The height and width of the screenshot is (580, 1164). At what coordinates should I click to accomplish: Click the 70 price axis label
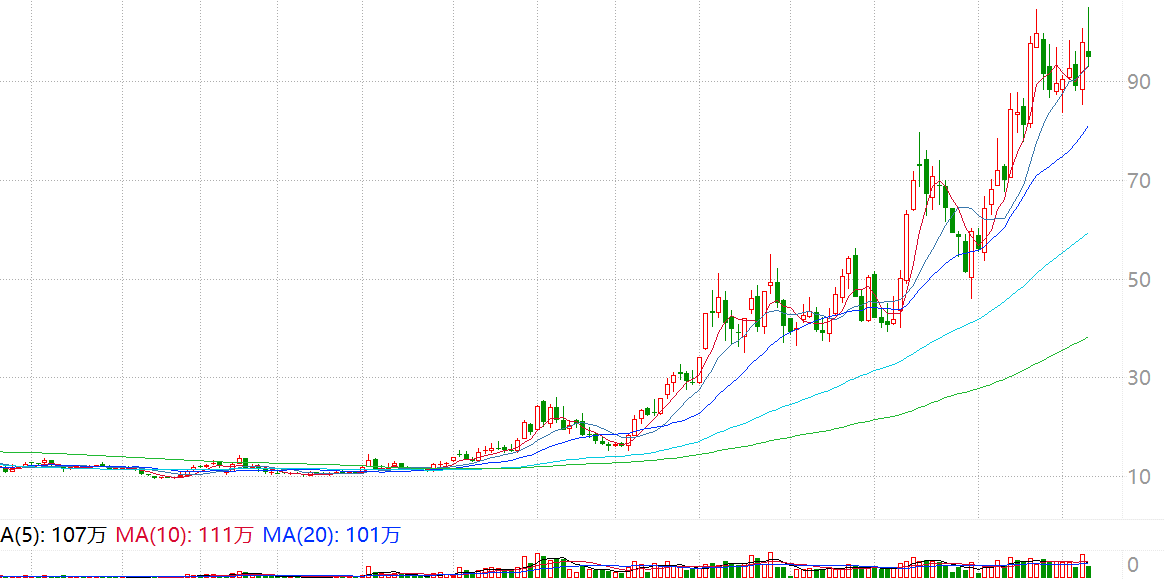click(1140, 180)
